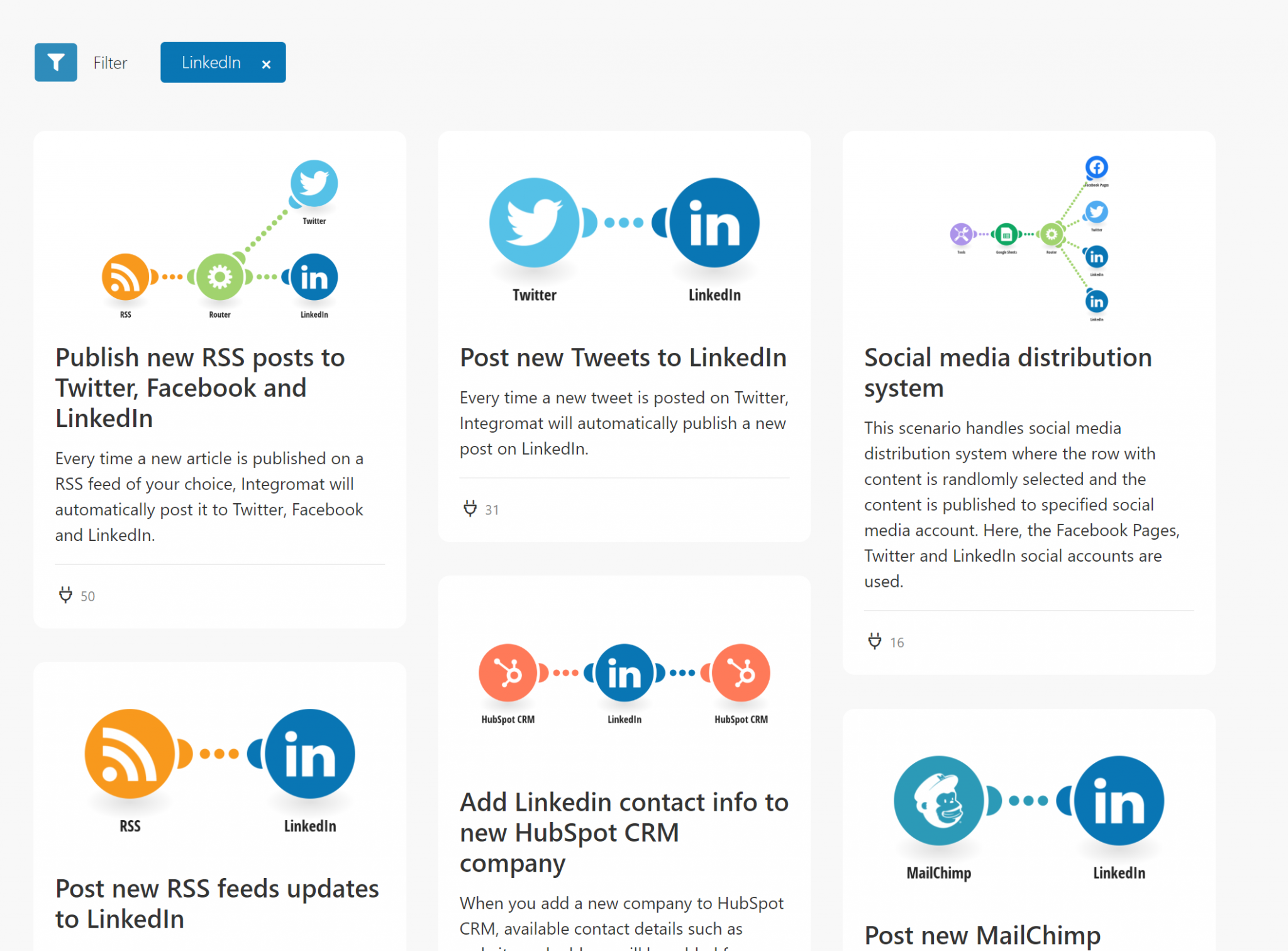Image resolution: width=1288 pixels, height=951 pixels.
Task: Open the Post new Tweets to LinkedIn template
Action: click(x=623, y=357)
